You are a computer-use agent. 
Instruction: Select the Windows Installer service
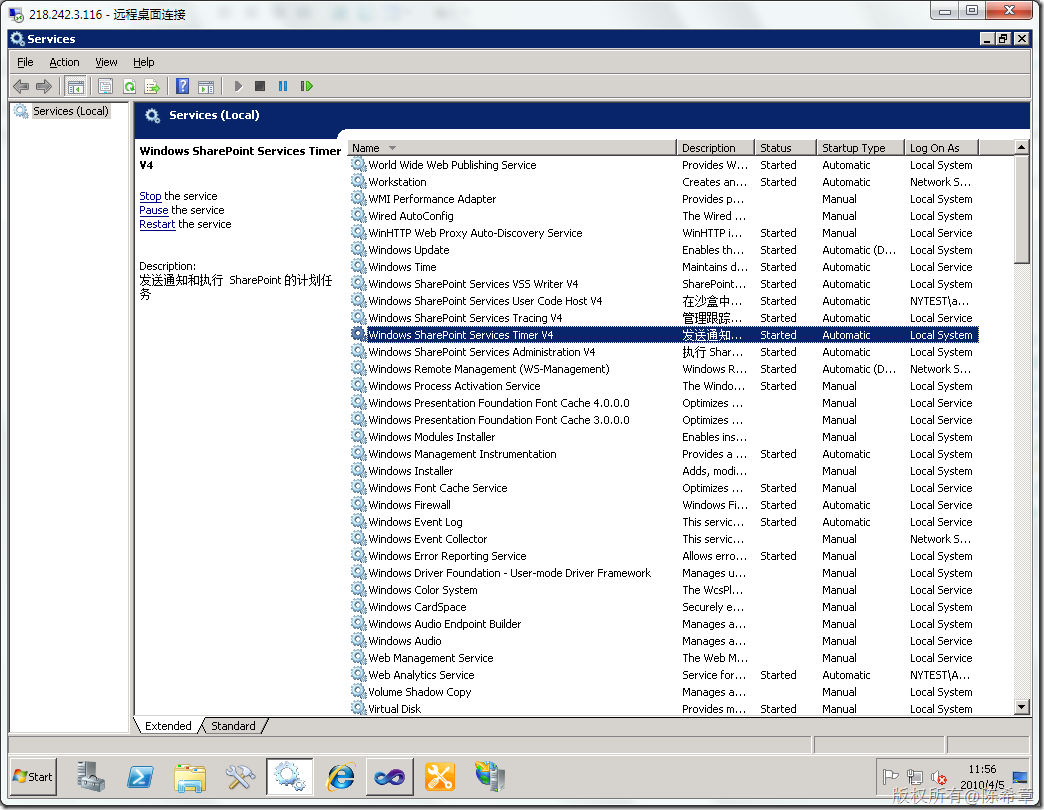pyautogui.click(x=664, y=471)
